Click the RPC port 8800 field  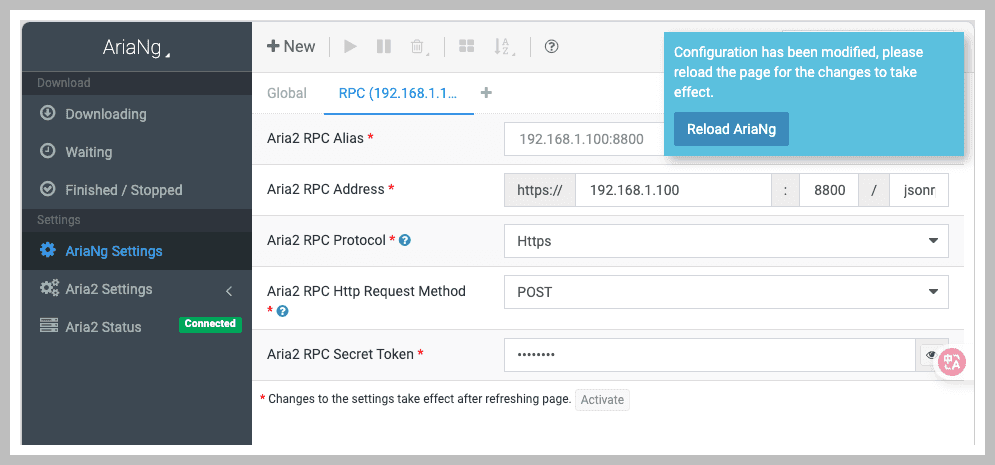pos(828,190)
